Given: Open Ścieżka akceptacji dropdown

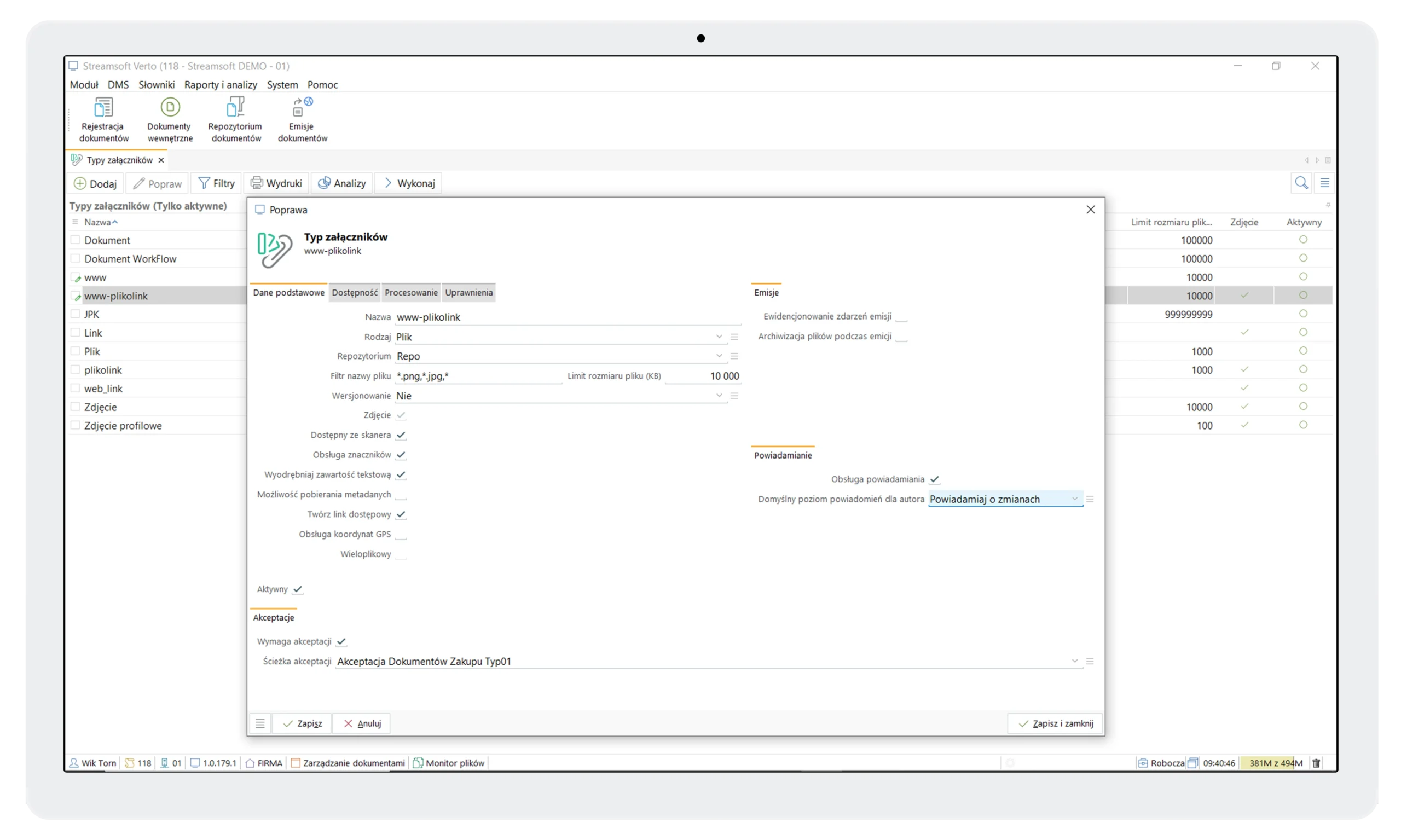Looking at the screenshot, I should point(1074,661).
